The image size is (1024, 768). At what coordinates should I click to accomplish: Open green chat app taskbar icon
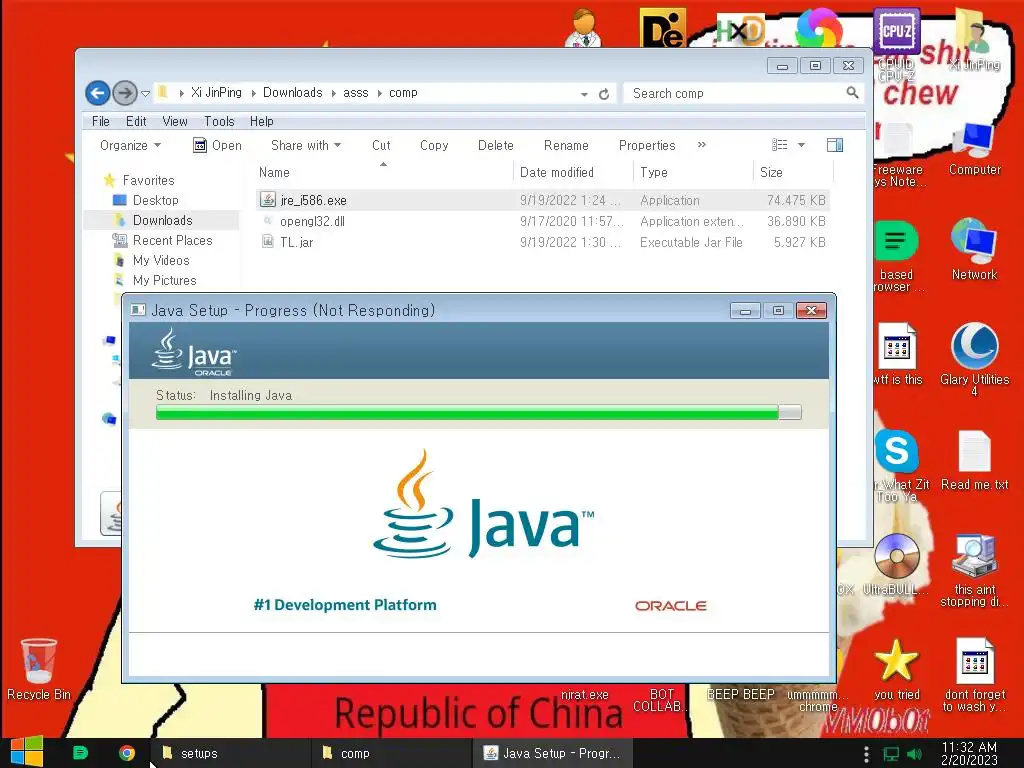coord(80,753)
